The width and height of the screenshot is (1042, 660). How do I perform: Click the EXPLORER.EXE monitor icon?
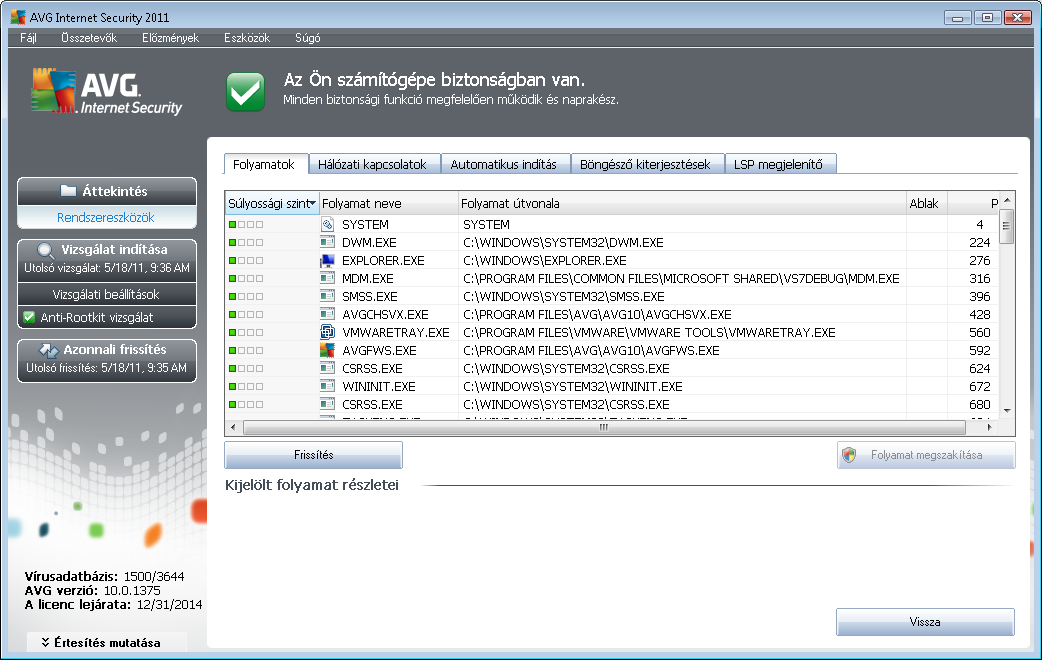327,261
